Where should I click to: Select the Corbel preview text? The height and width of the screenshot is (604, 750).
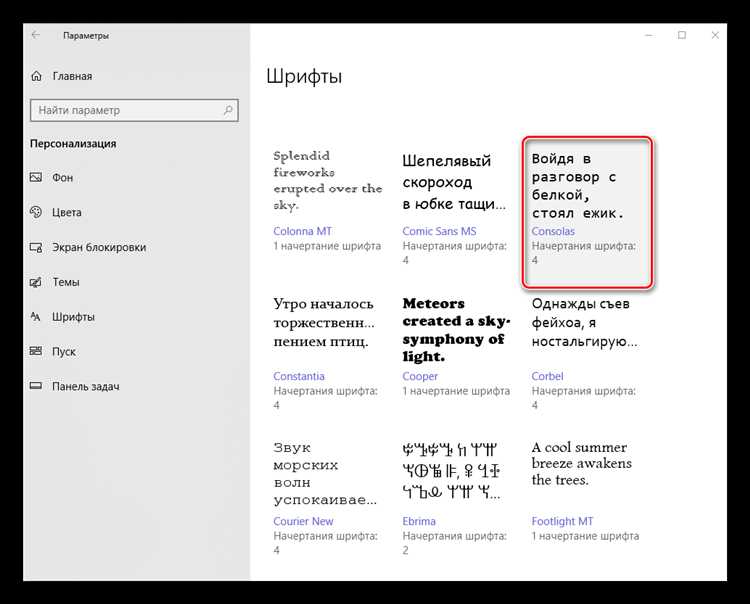point(585,323)
